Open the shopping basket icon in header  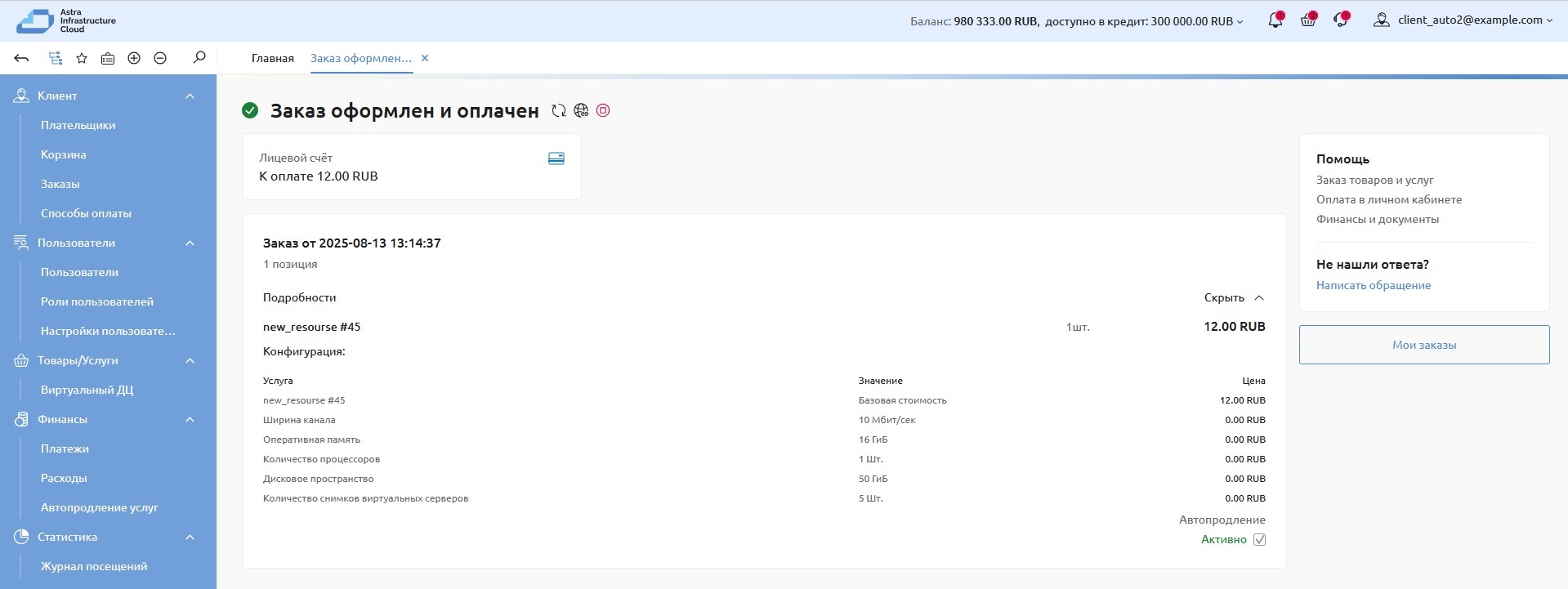click(x=1307, y=20)
